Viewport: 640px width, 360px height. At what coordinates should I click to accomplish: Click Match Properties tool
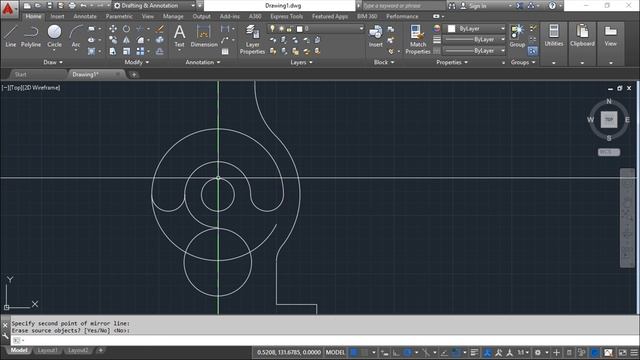418,39
